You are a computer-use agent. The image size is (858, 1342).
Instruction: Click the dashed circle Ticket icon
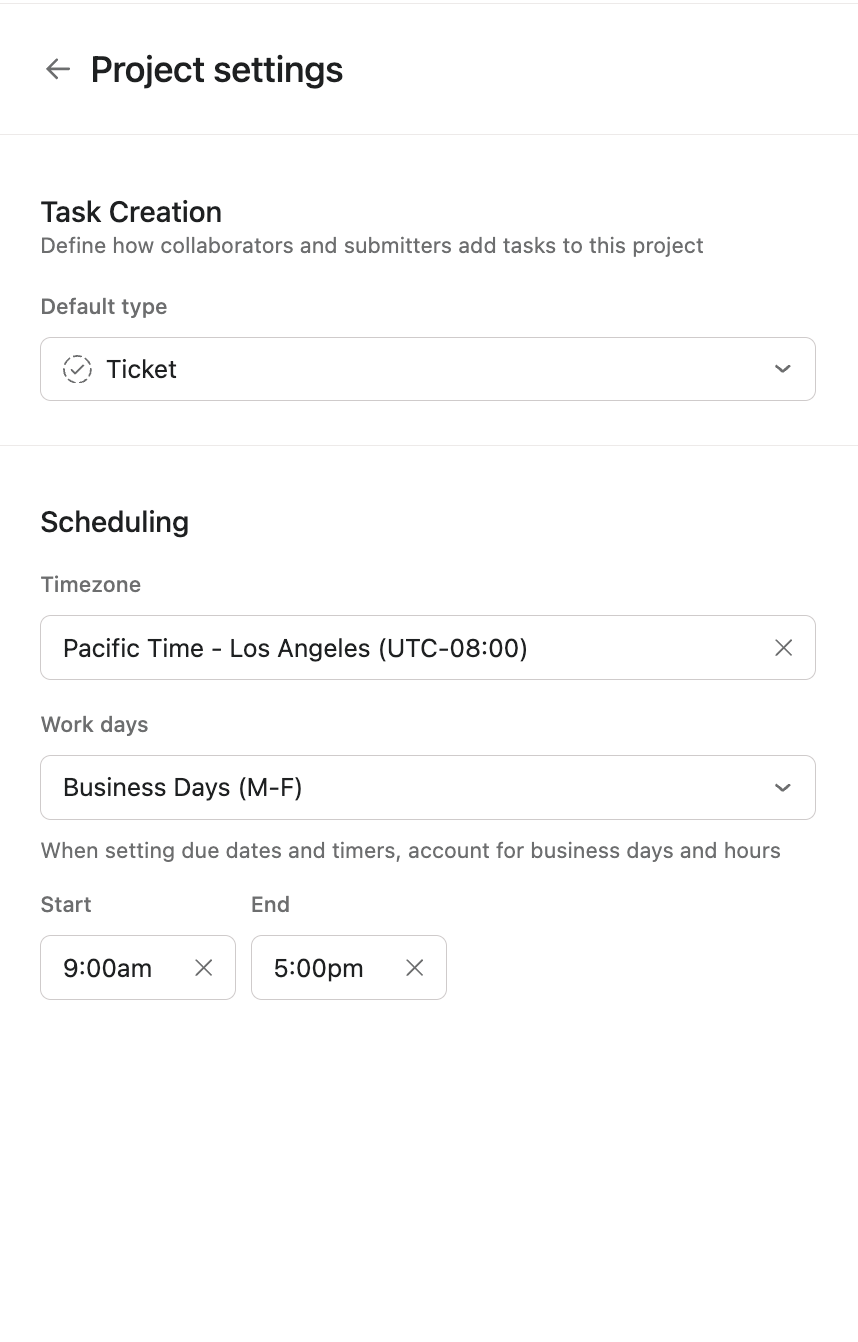pyautogui.click(x=77, y=369)
